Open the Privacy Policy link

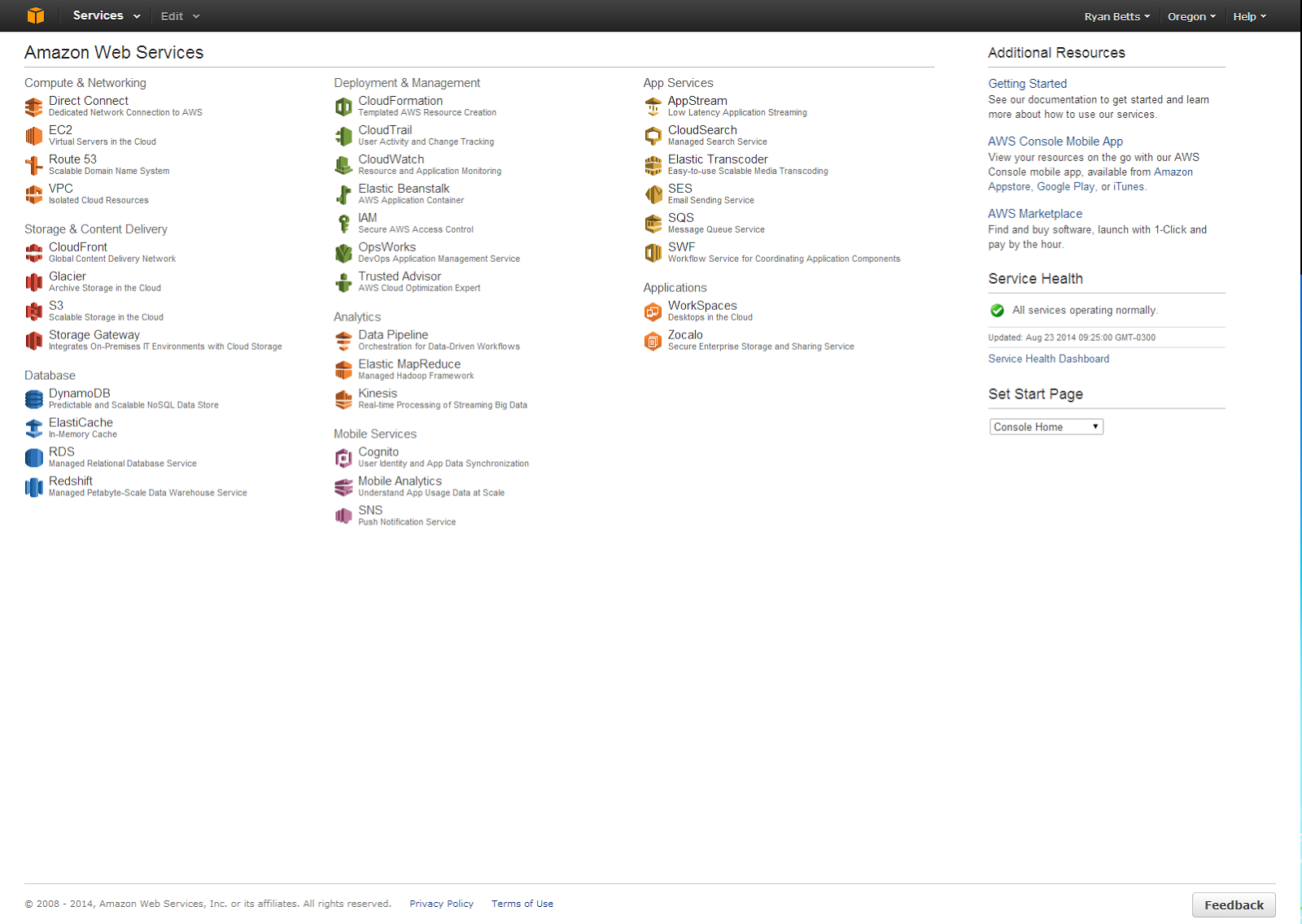441,904
